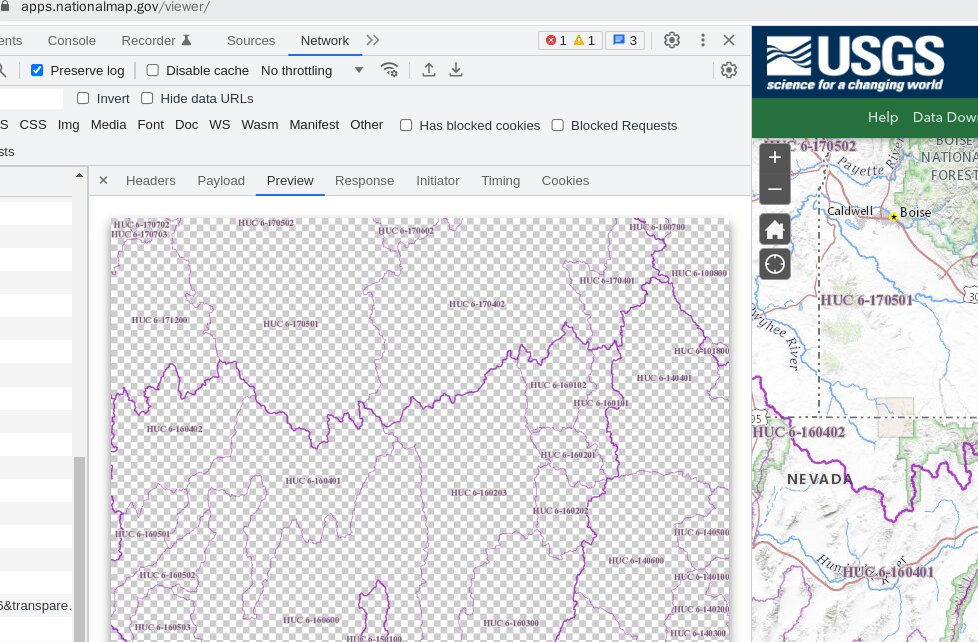Viewport: 978px width, 642px height.
Task: Click the find my location button
Action: (775, 265)
